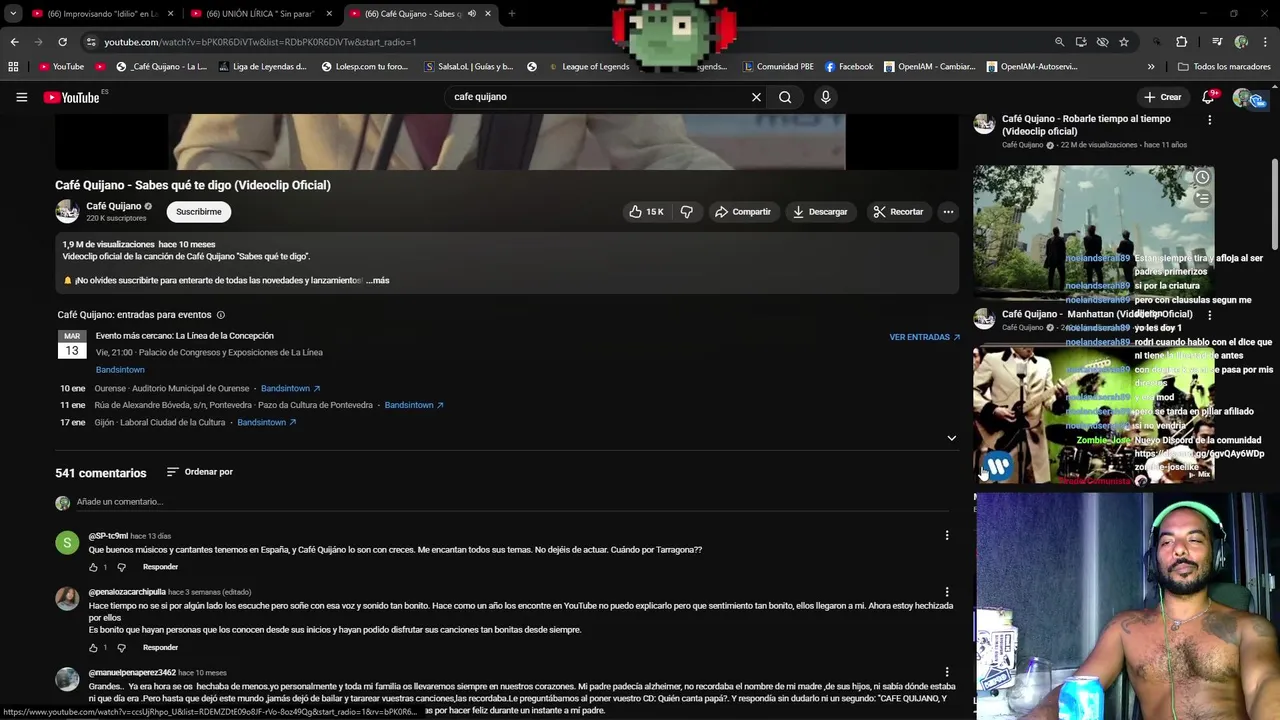Open Comunidad PBE bookmark
1280x720 pixels.
click(778, 67)
